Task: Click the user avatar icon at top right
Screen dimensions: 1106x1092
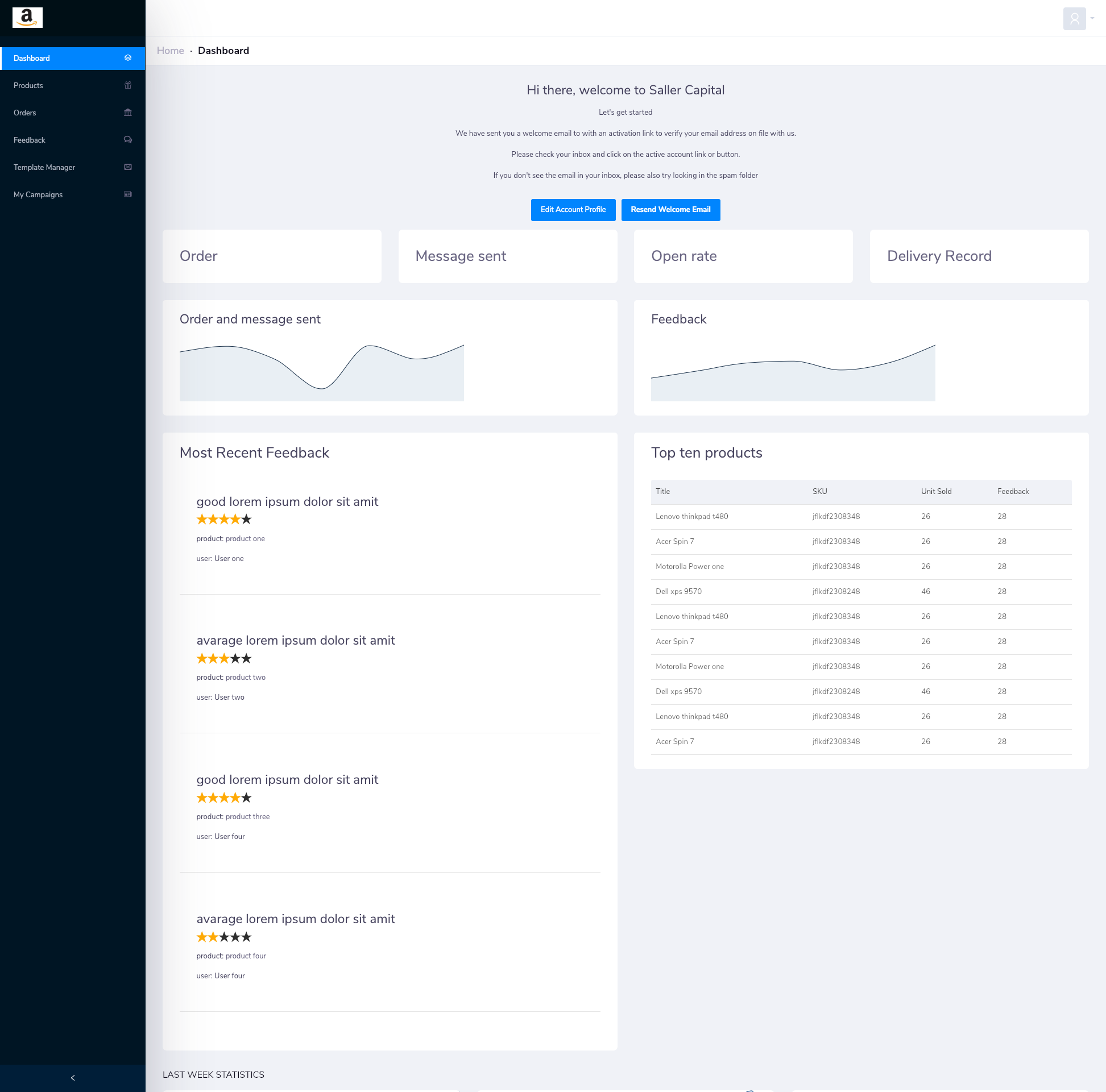Action: pos(1074,18)
